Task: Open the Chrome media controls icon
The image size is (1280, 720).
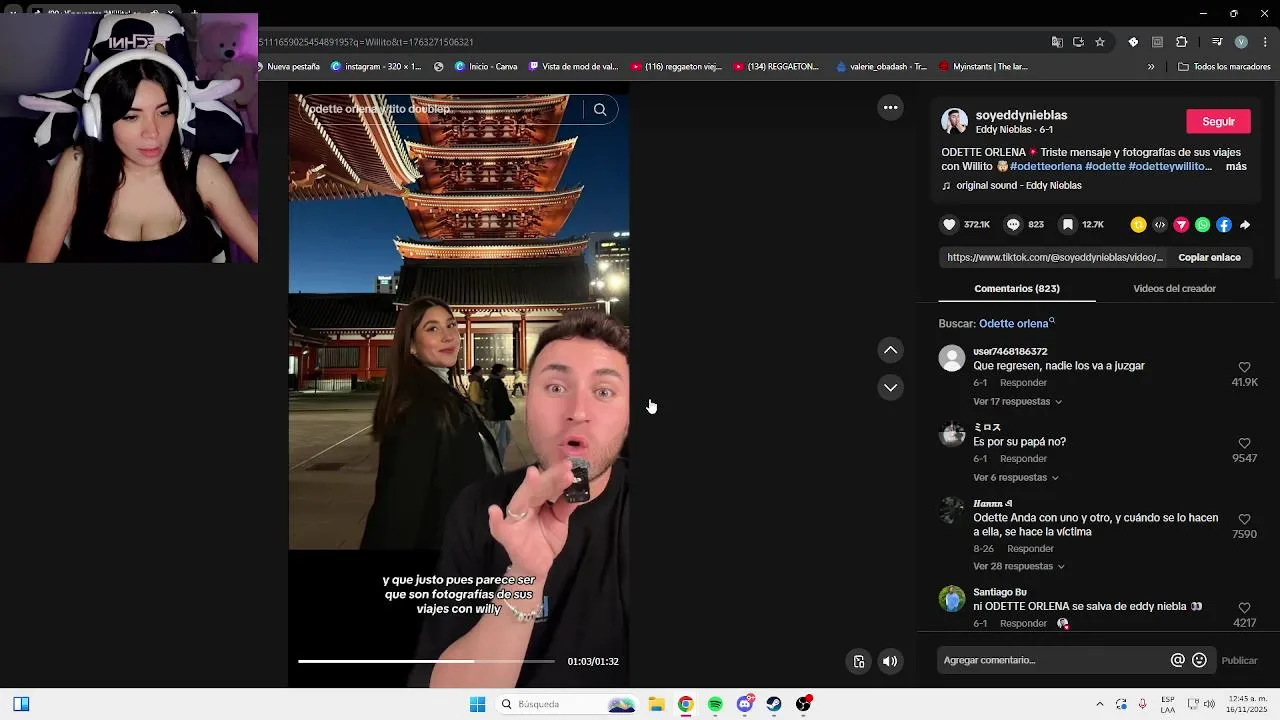Action: point(1217,42)
